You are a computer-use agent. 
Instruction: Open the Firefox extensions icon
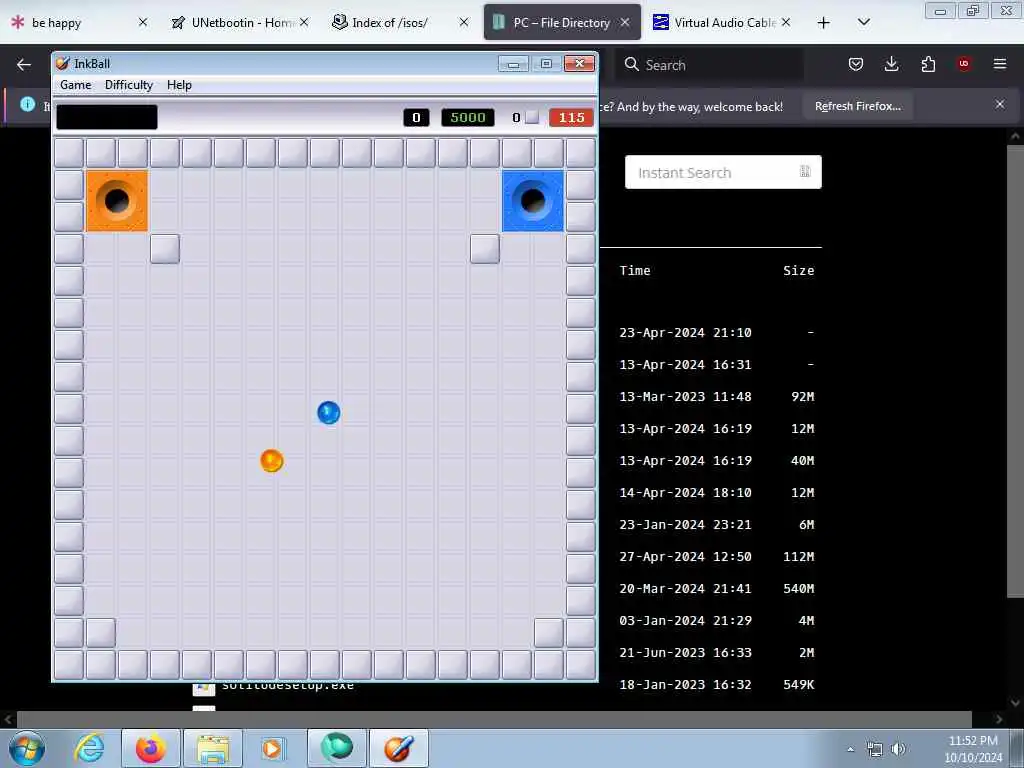click(x=928, y=64)
